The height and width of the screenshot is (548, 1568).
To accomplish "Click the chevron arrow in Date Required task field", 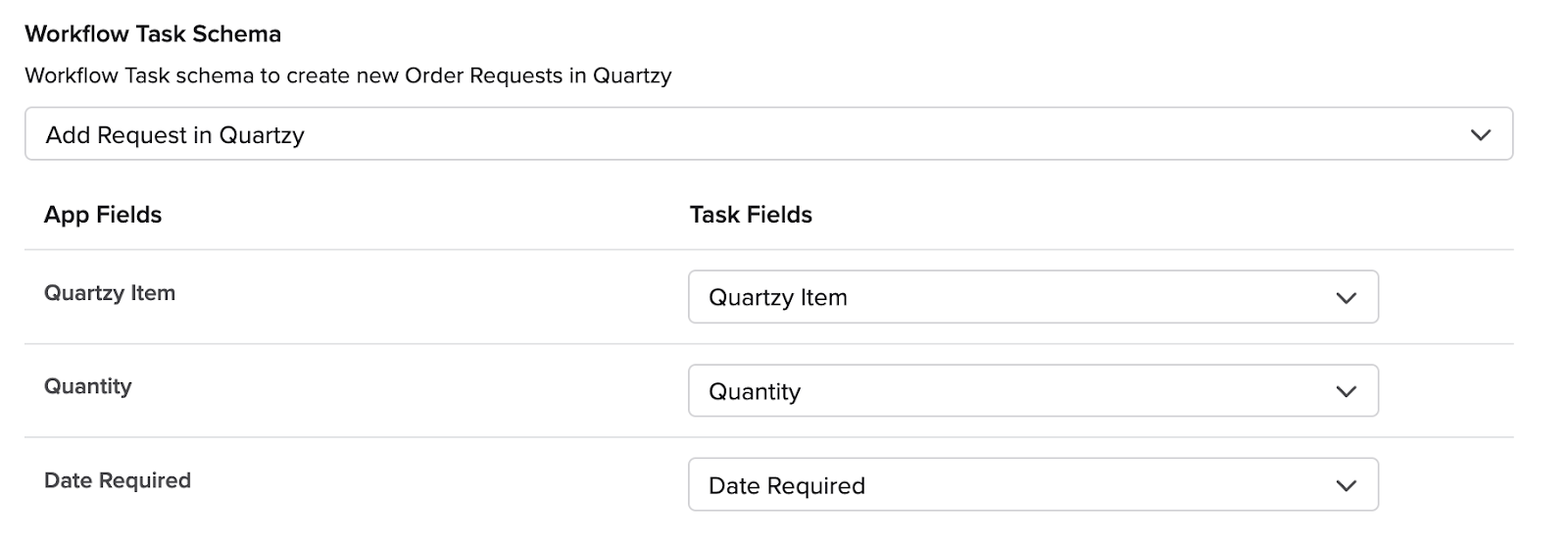I will coord(1346,486).
